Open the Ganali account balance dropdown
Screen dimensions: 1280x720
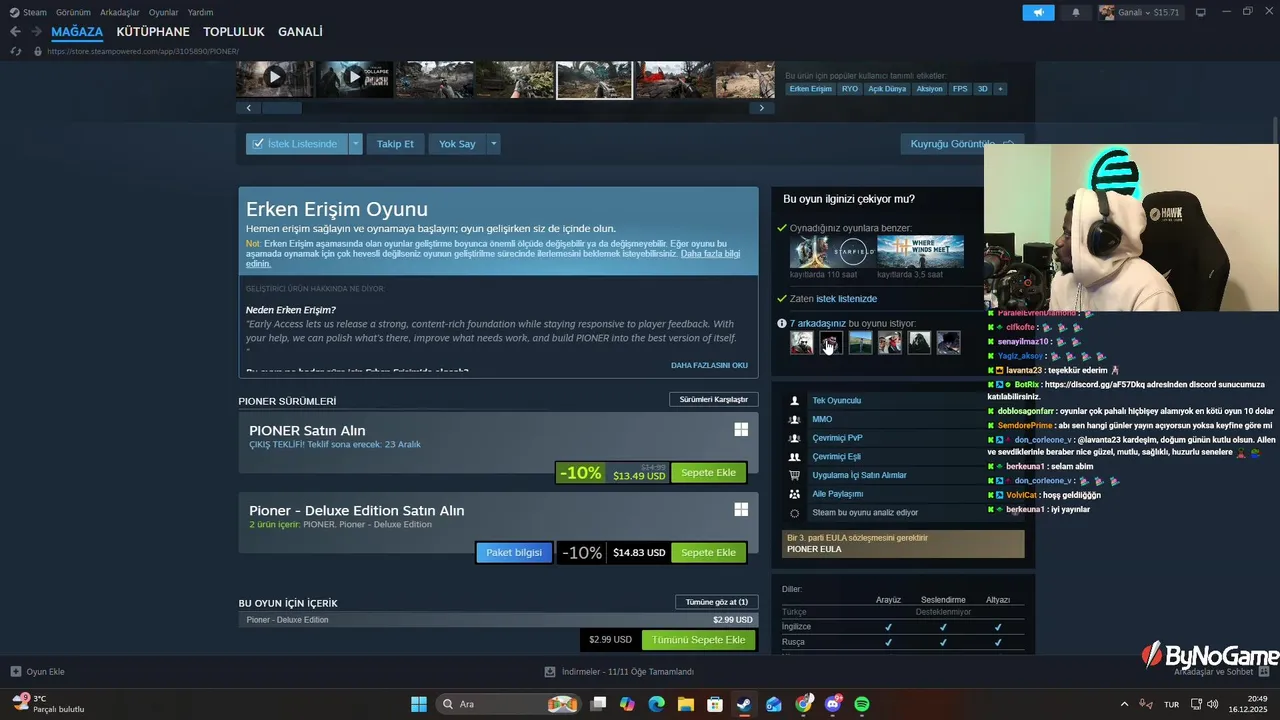click(x=1139, y=12)
